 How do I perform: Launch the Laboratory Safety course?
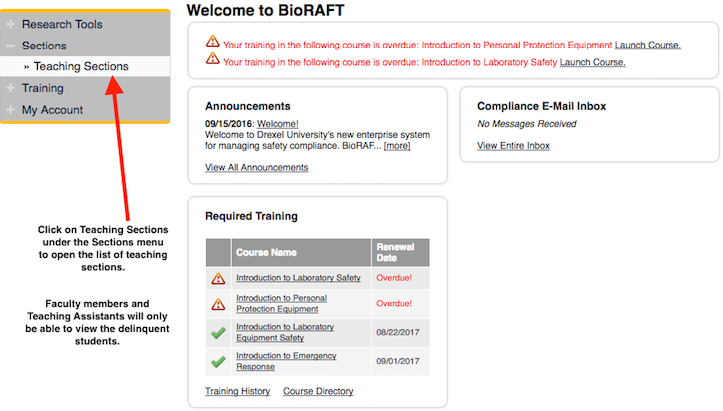[592, 62]
